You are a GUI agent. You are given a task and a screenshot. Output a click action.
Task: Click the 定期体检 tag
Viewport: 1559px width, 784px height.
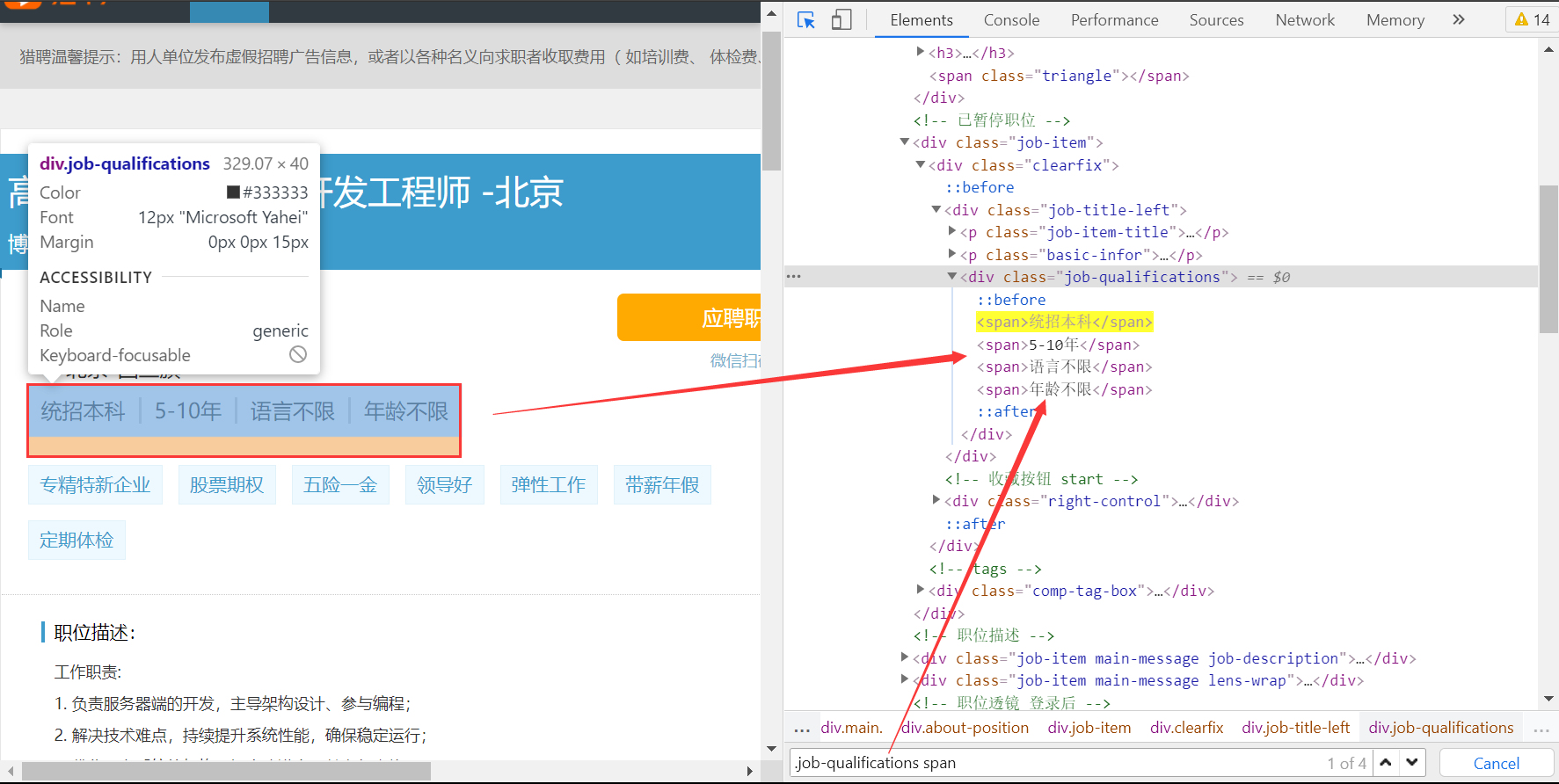[x=76, y=541]
